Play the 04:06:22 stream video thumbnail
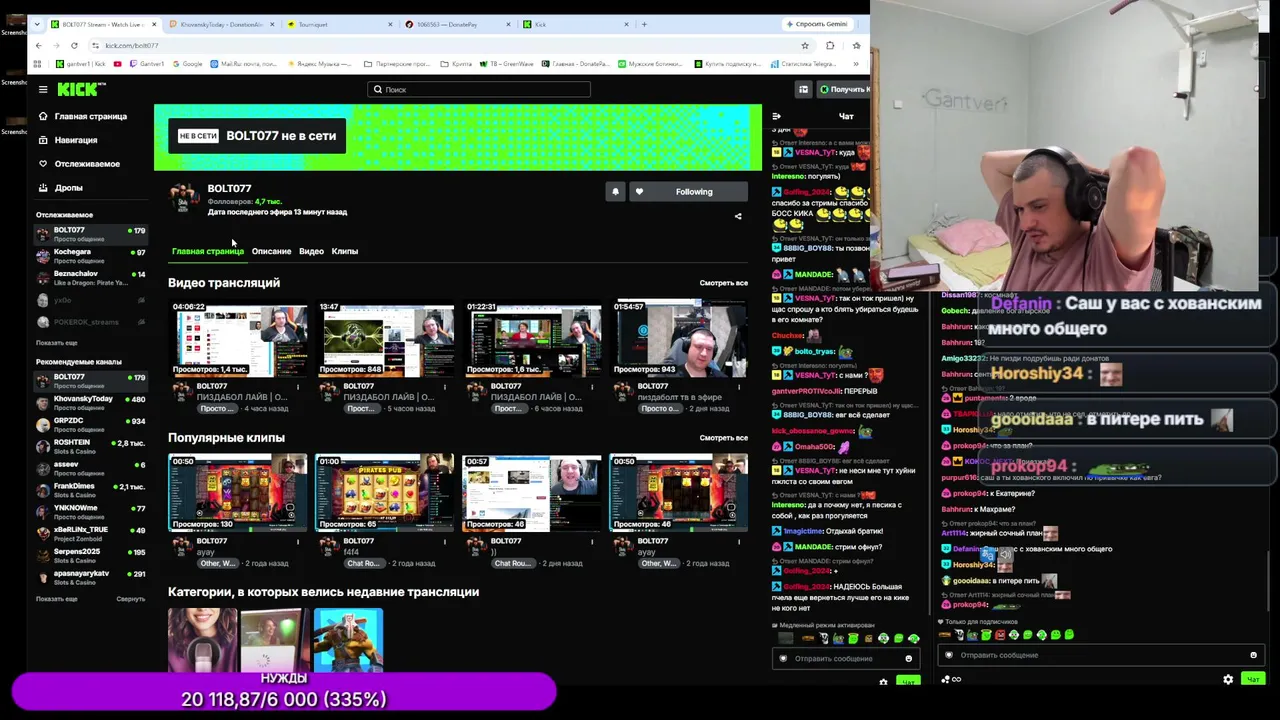1280x720 pixels. (x=237, y=339)
